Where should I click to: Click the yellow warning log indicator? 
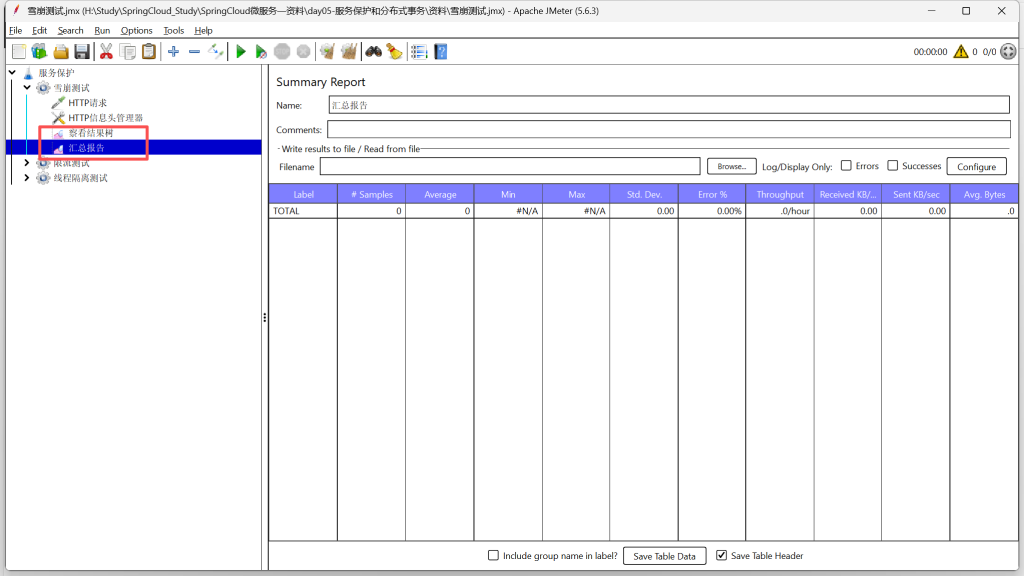click(x=960, y=52)
